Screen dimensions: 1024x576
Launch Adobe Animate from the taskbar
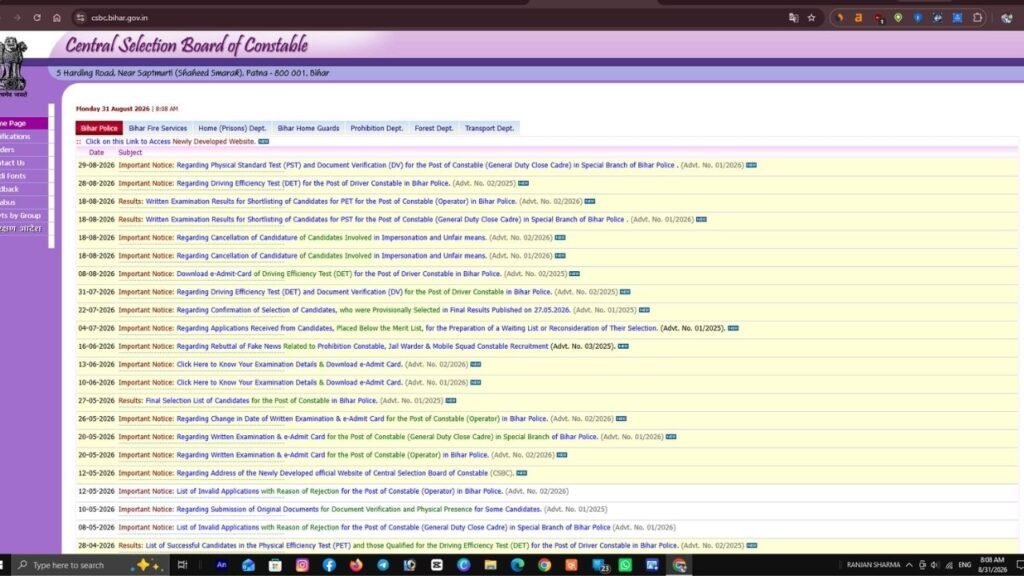221,565
